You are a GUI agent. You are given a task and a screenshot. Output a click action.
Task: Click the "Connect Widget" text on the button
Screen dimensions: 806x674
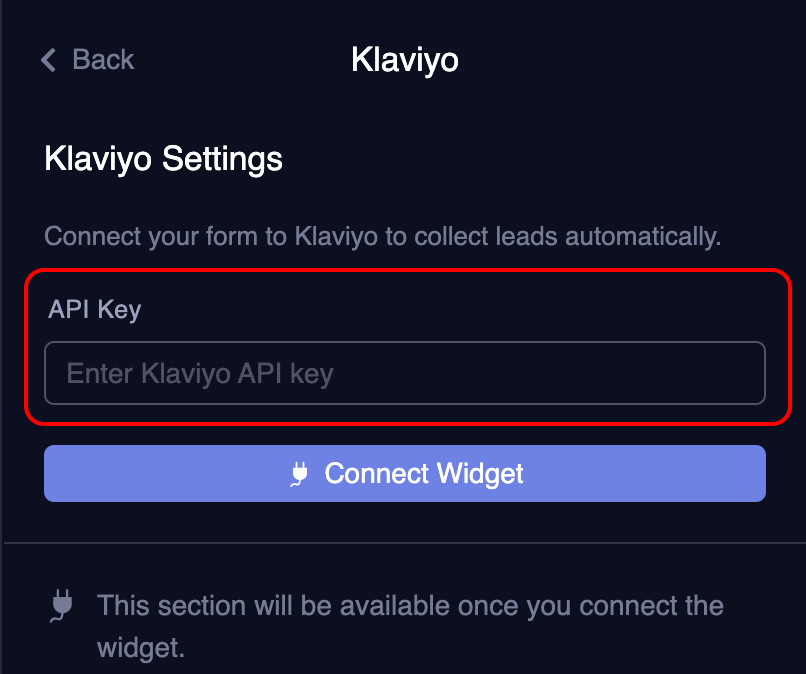[x=424, y=474]
